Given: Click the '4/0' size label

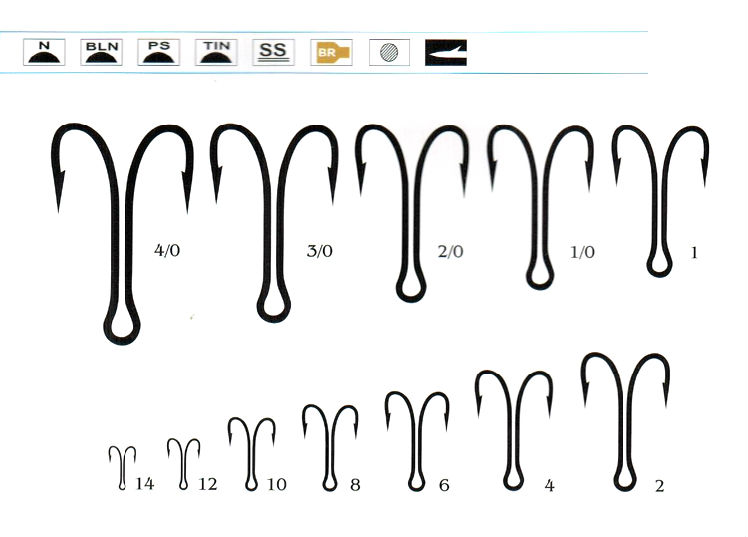Looking at the screenshot, I should coord(167,250).
